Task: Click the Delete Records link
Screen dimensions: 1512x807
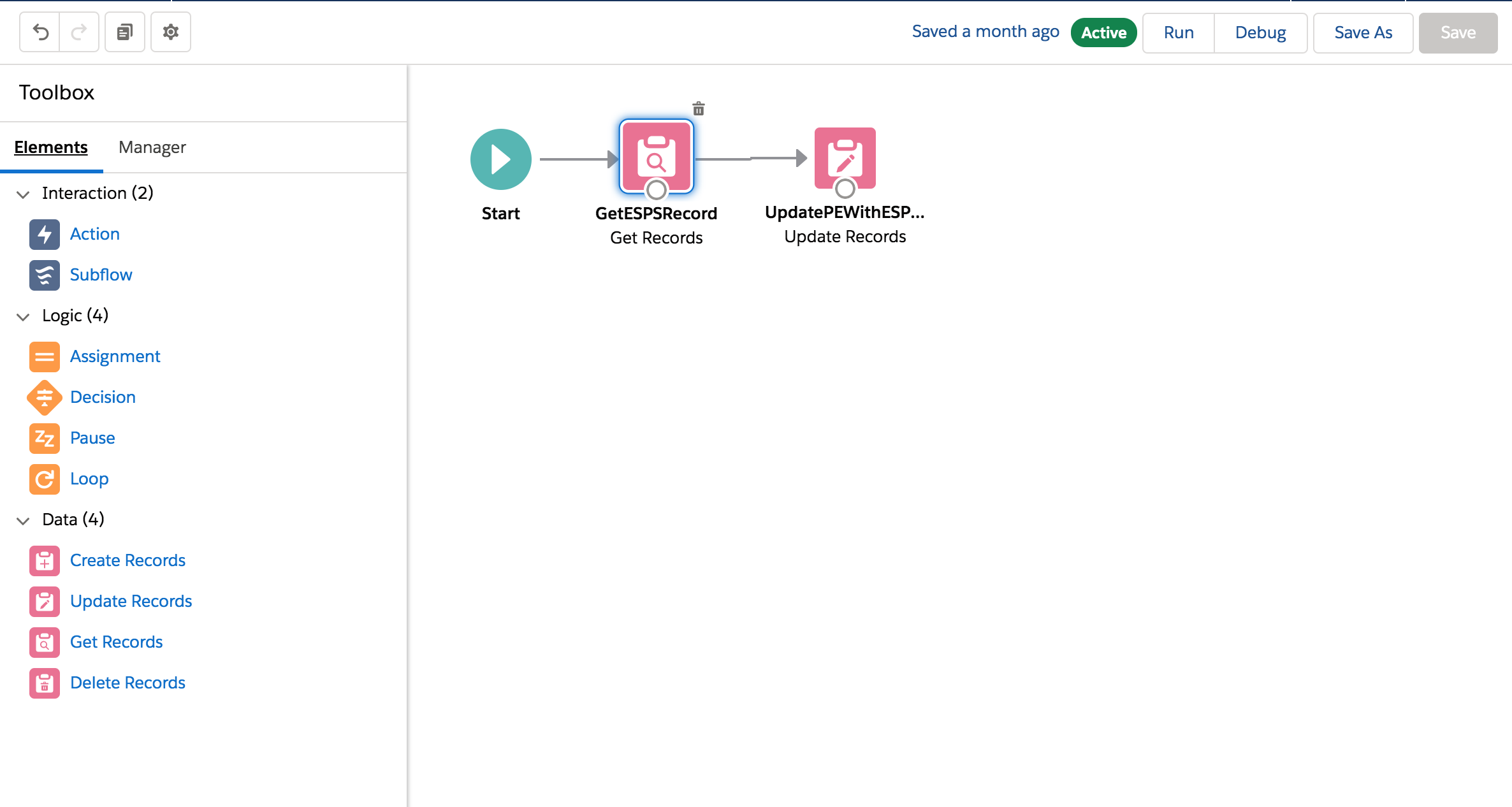Action: [x=127, y=683]
